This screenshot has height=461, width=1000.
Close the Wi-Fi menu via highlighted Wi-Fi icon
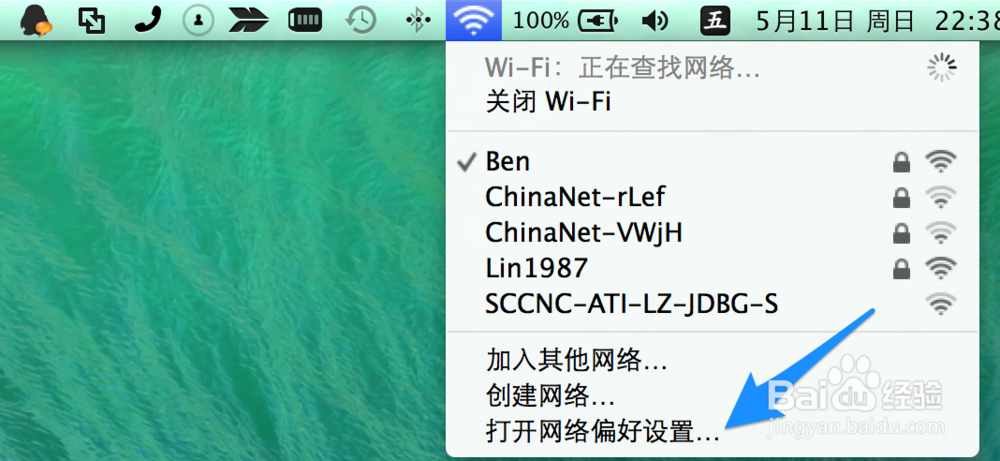tap(473, 20)
